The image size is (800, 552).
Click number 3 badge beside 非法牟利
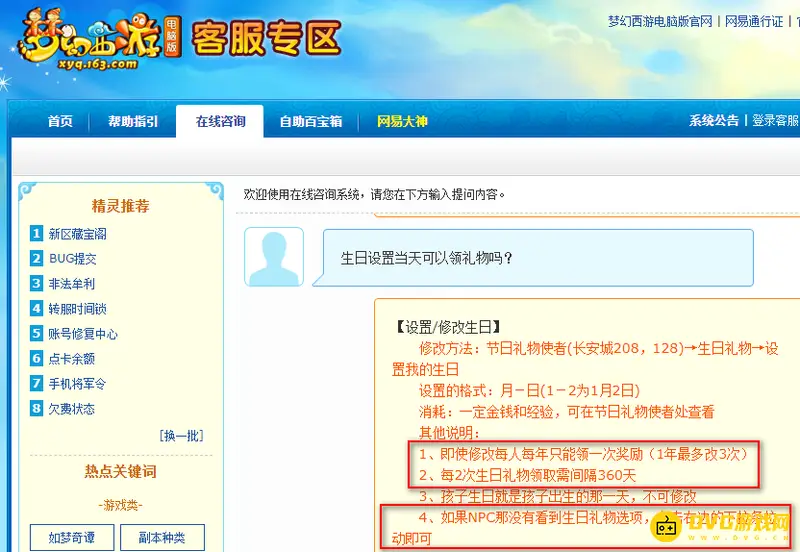36,283
